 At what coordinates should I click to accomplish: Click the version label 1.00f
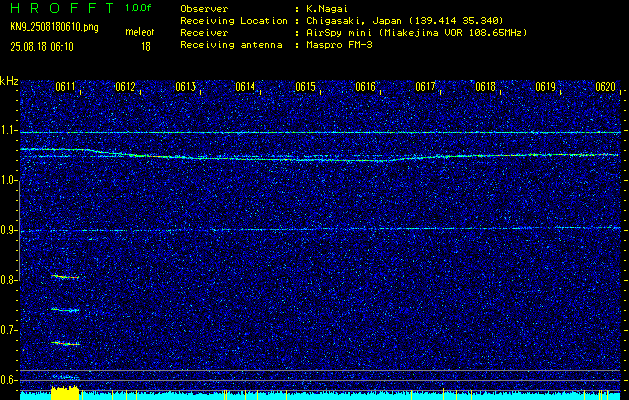[x=138, y=8]
